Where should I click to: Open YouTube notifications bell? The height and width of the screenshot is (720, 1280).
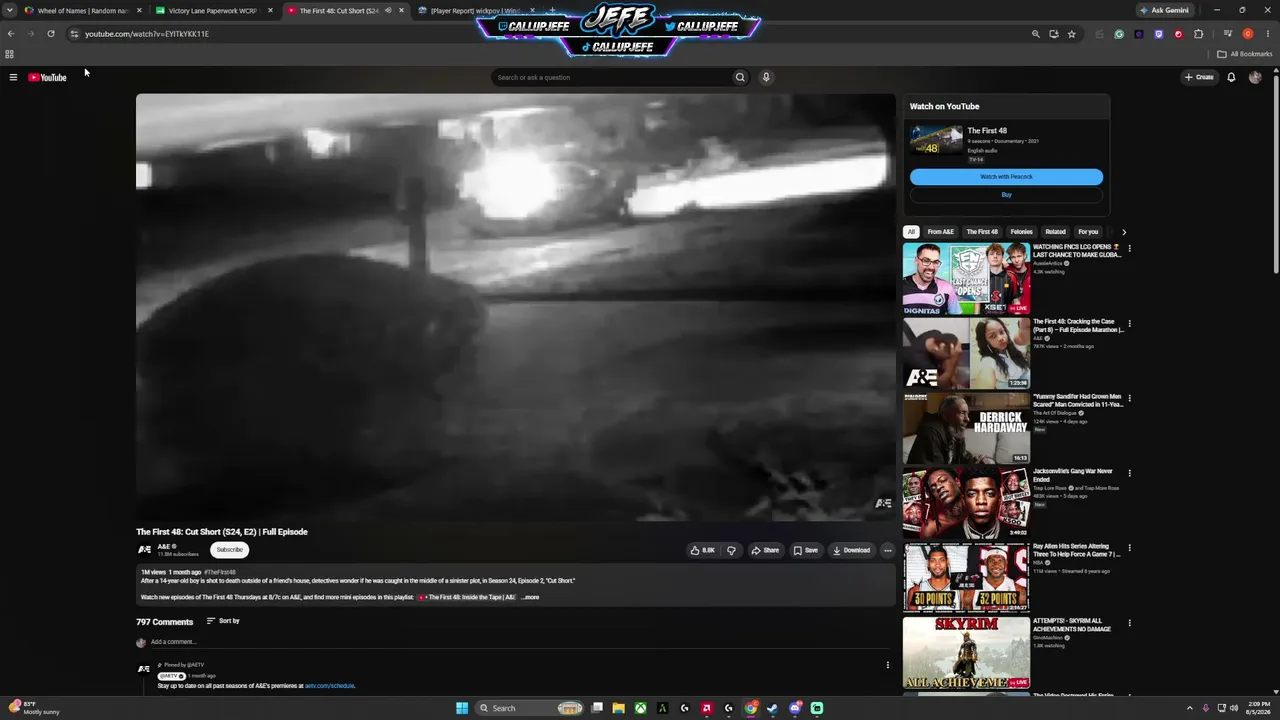[1231, 77]
